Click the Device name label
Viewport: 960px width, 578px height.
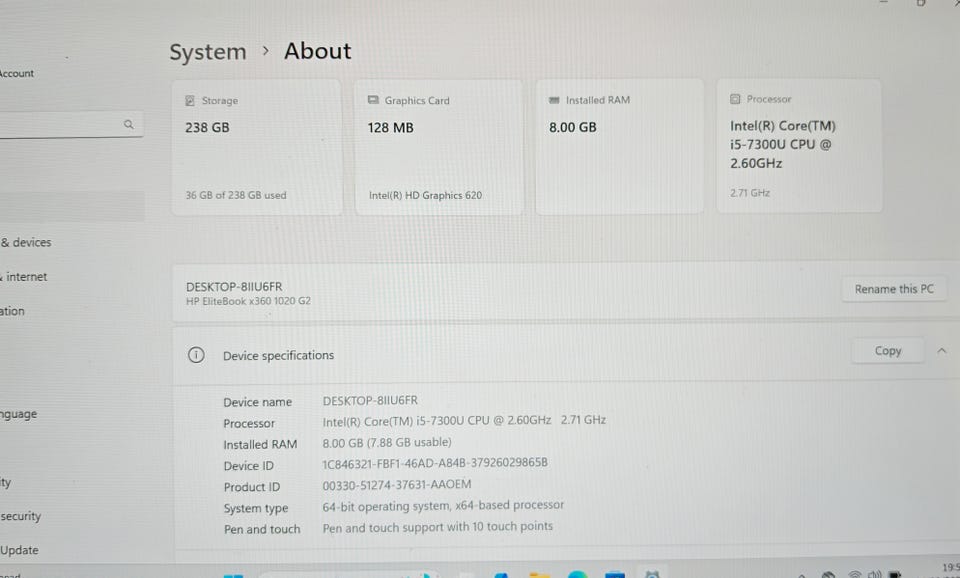coord(257,402)
